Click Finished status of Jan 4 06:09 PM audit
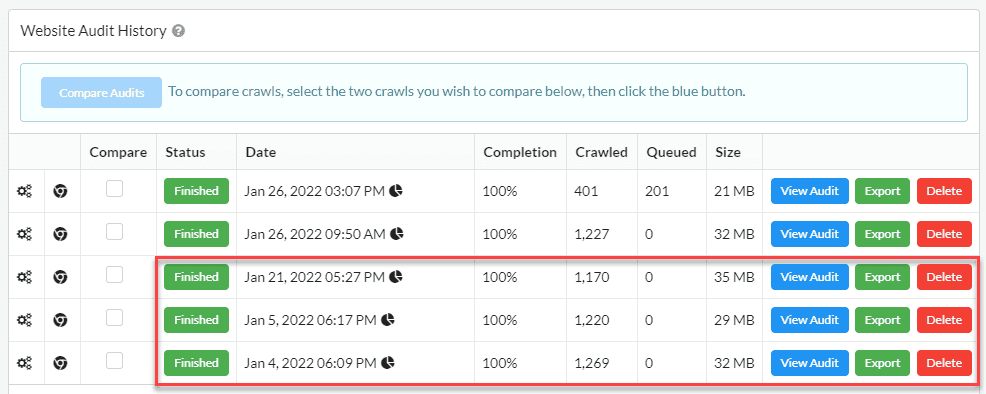Screen dimensions: 986x394 tap(196, 363)
